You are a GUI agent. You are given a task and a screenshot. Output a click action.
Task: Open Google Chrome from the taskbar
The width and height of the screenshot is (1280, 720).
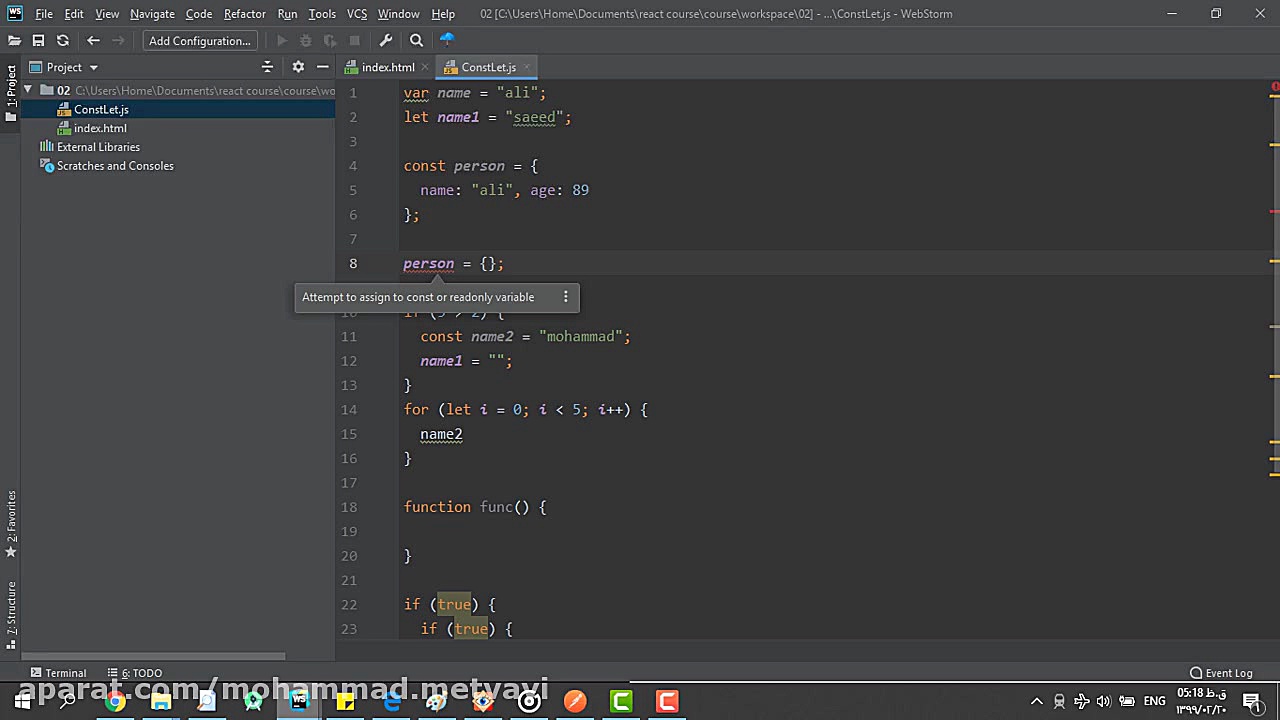point(115,701)
